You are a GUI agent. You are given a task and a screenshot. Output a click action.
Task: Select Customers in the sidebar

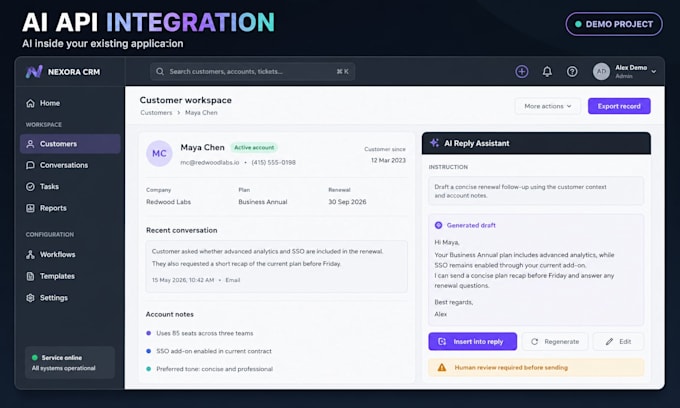click(x=70, y=144)
